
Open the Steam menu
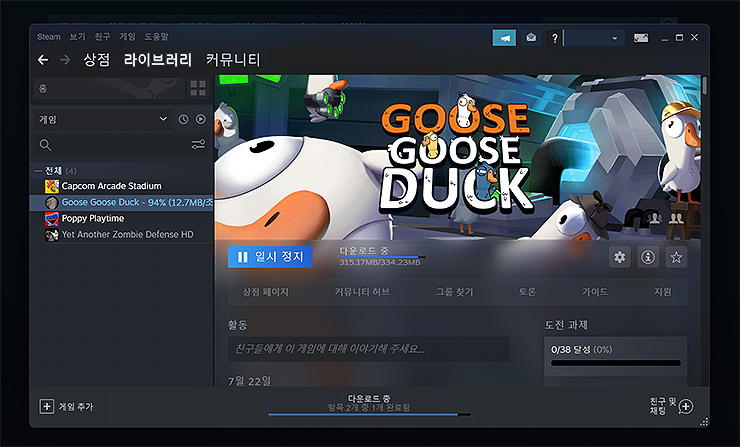(x=49, y=37)
